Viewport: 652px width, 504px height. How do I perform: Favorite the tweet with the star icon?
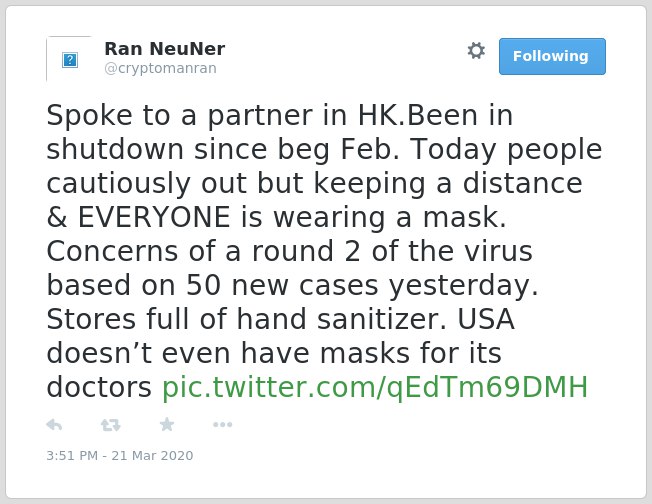[167, 424]
